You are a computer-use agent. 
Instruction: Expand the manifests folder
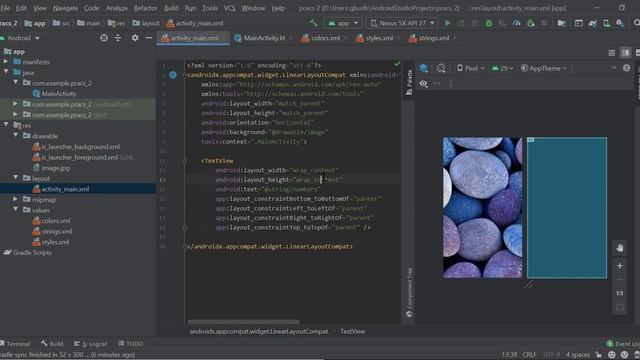tap(6, 62)
